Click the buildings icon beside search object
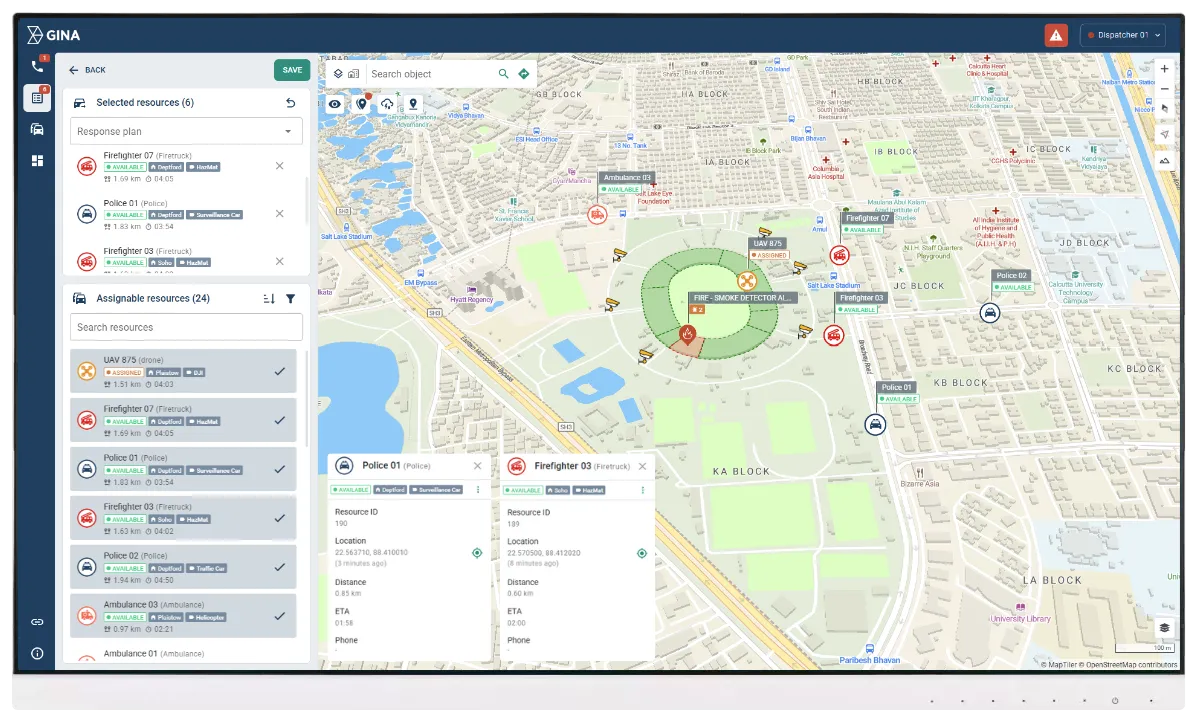1200x718 pixels. (x=353, y=74)
